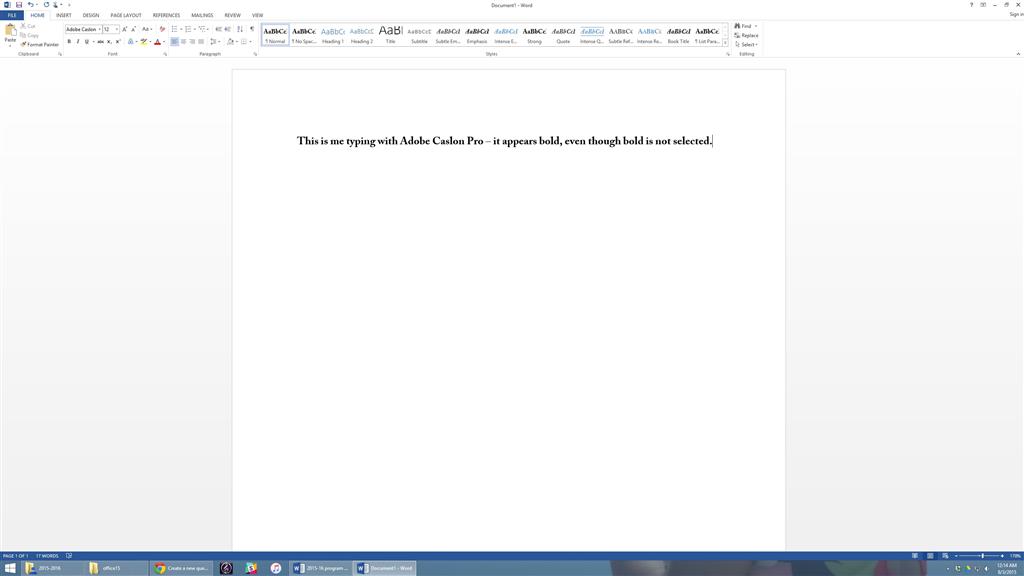
Task: Increase paragraph indent
Action: pos(227,29)
